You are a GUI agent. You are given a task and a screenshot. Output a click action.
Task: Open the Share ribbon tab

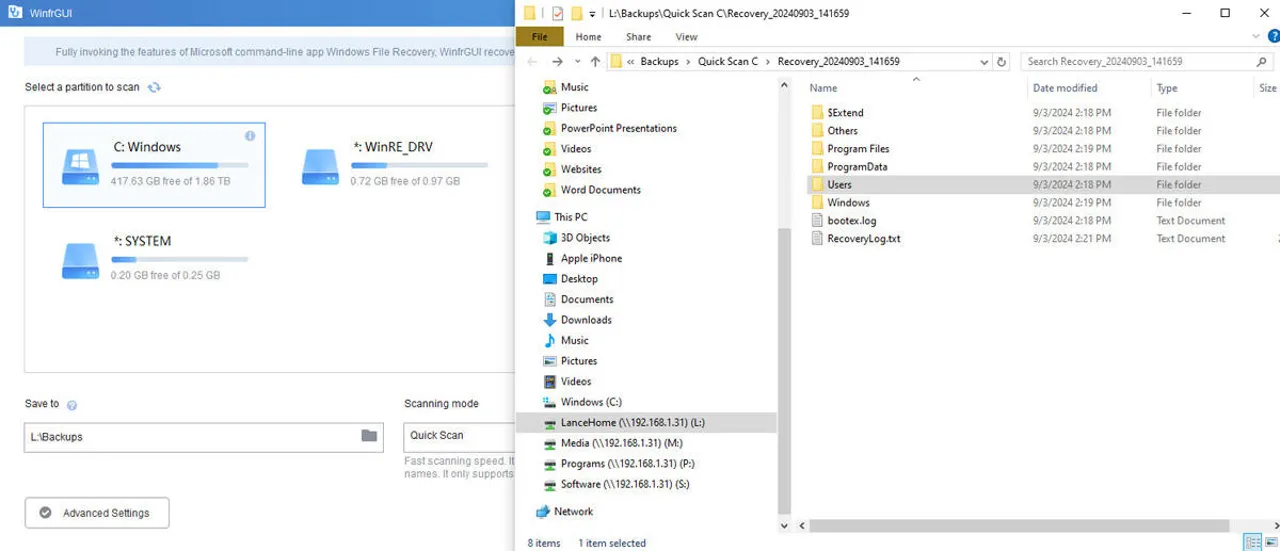click(x=638, y=37)
